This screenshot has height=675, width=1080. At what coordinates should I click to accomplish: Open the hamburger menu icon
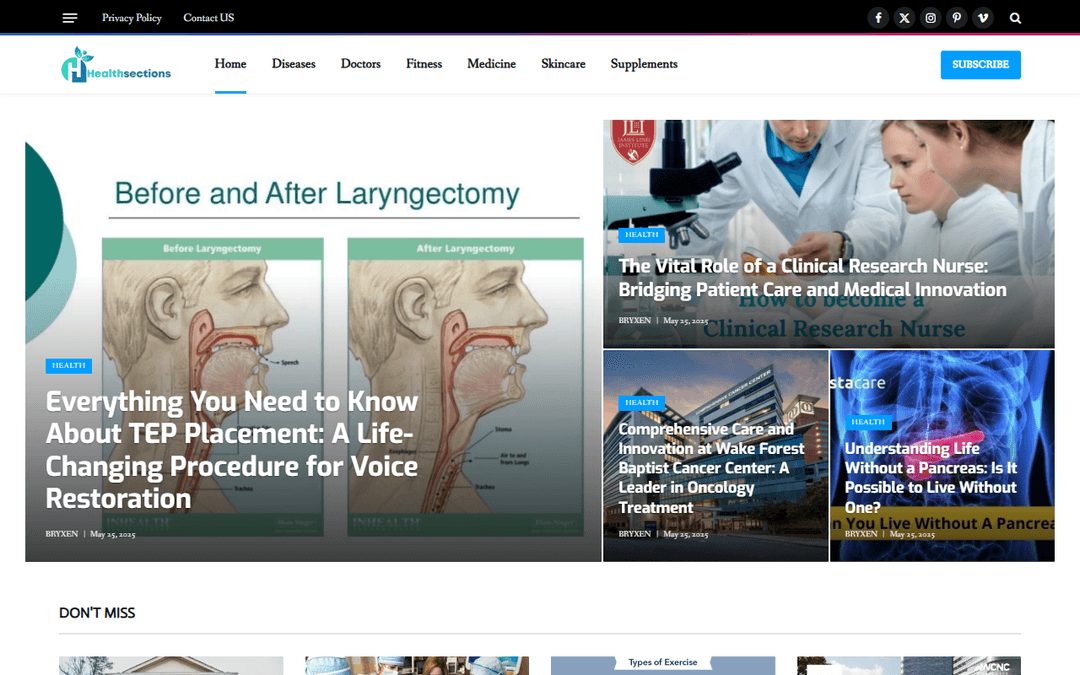pos(70,18)
